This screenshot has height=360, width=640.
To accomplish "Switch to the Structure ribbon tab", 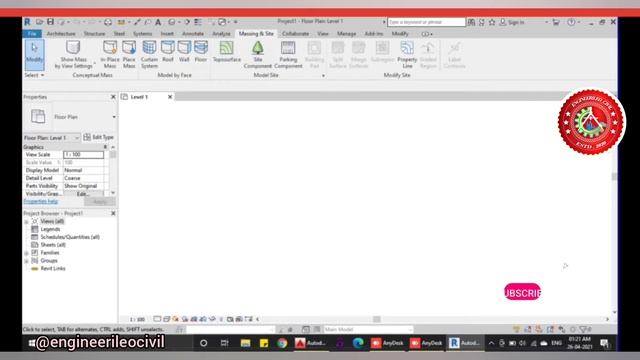I will click(x=94, y=33).
